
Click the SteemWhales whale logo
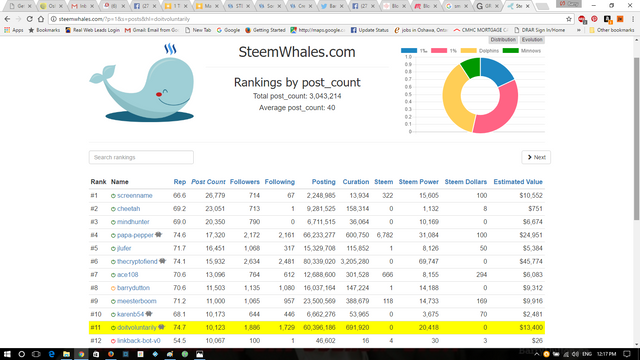142,83
